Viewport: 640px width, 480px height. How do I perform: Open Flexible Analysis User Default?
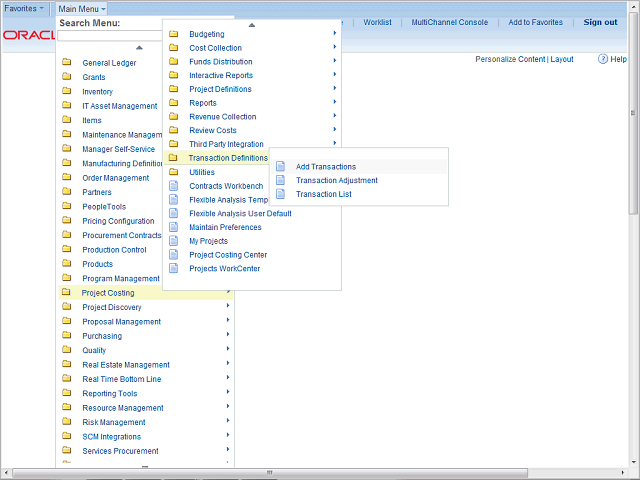[x=240, y=213]
